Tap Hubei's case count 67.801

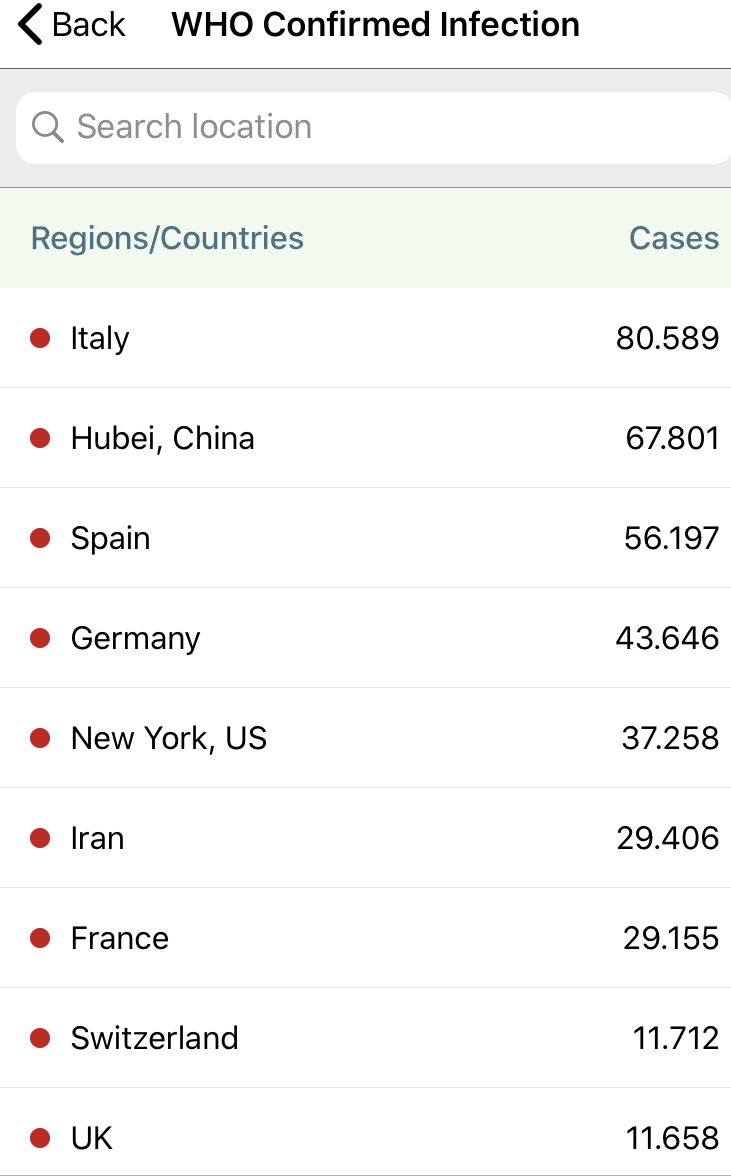(x=672, y=438)
